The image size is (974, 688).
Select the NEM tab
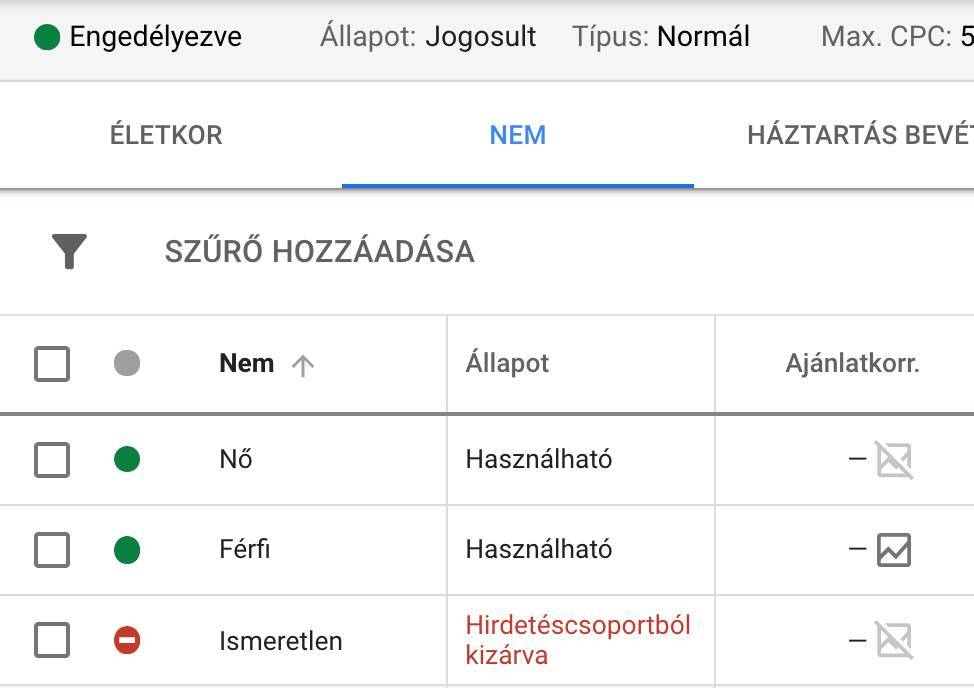[x=517, y=135]
